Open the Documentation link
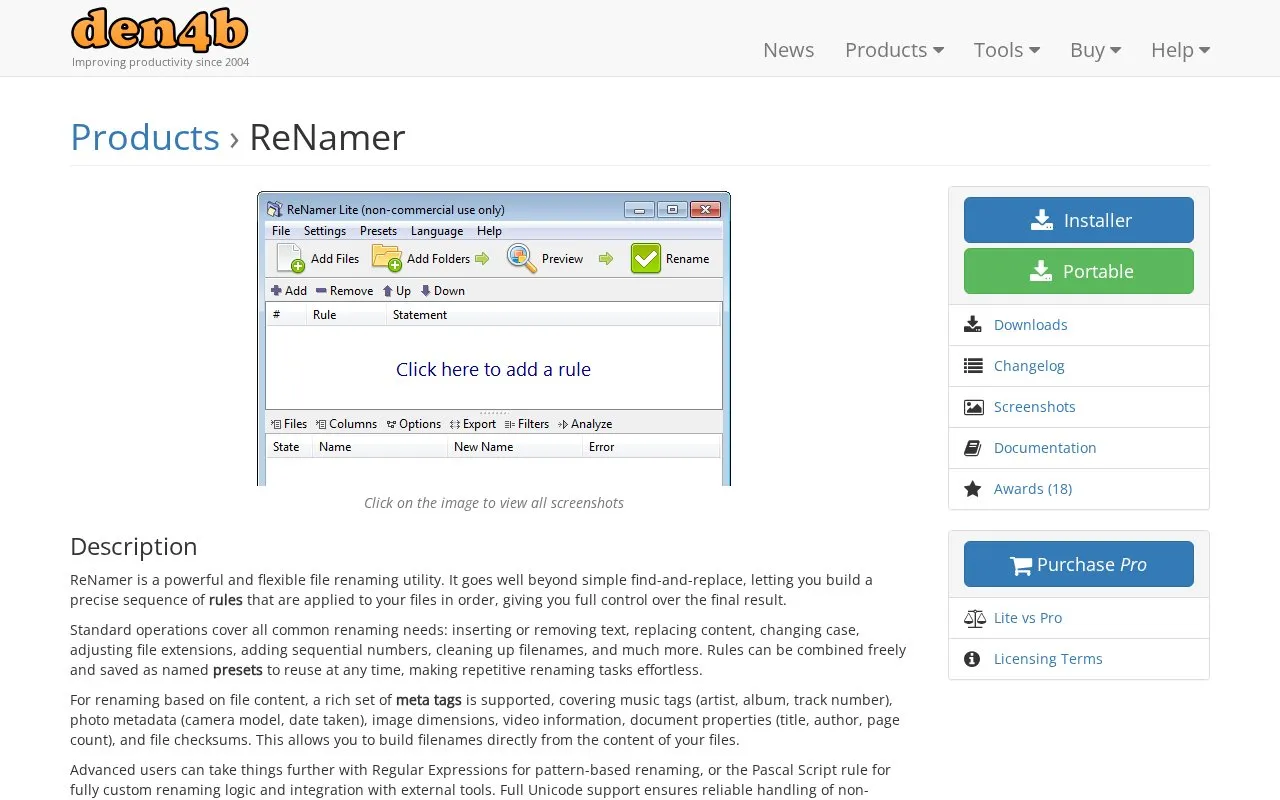Image resolution: width=1280 pixels, height=800 pixels. [1045, 448]
